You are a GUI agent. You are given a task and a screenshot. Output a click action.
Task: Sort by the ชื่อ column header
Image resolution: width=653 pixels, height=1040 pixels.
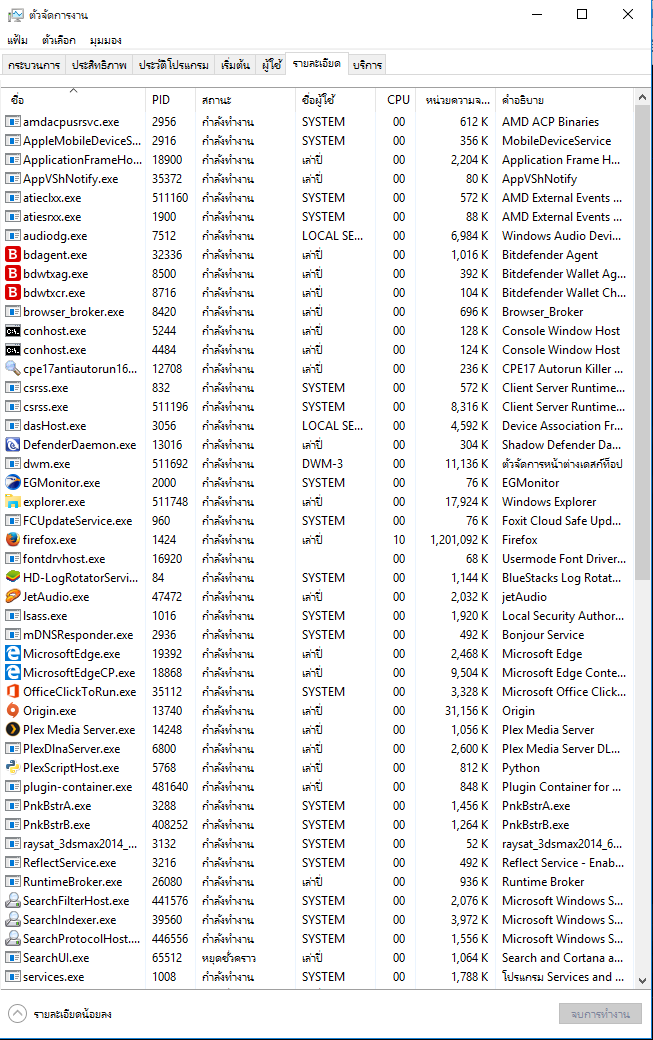73,99
